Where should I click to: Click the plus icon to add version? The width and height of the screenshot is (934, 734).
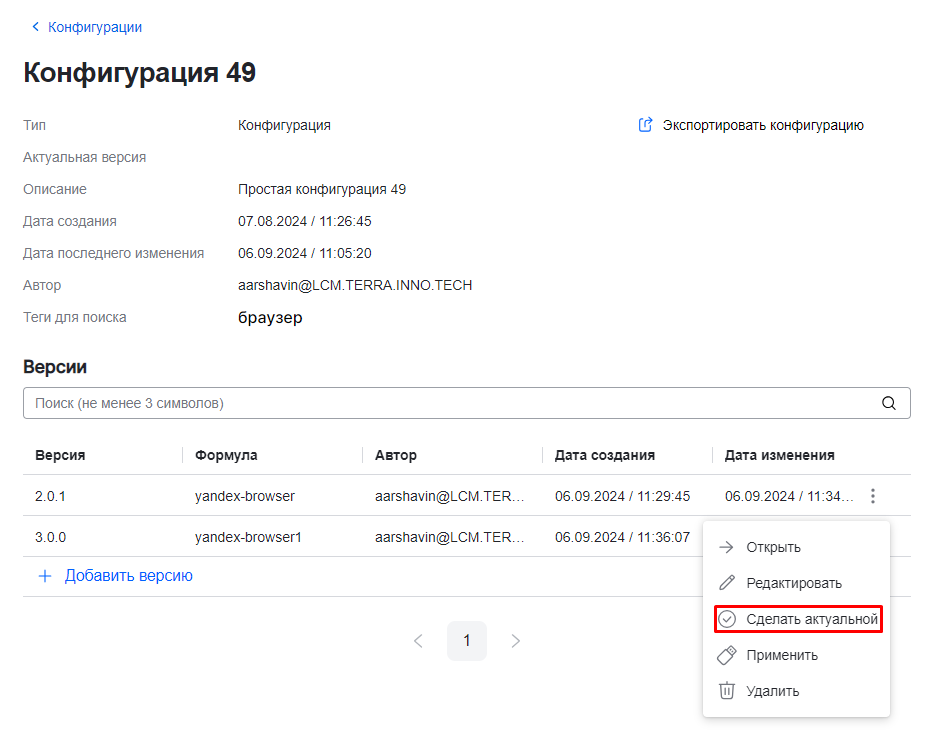[x=44, y=576]
